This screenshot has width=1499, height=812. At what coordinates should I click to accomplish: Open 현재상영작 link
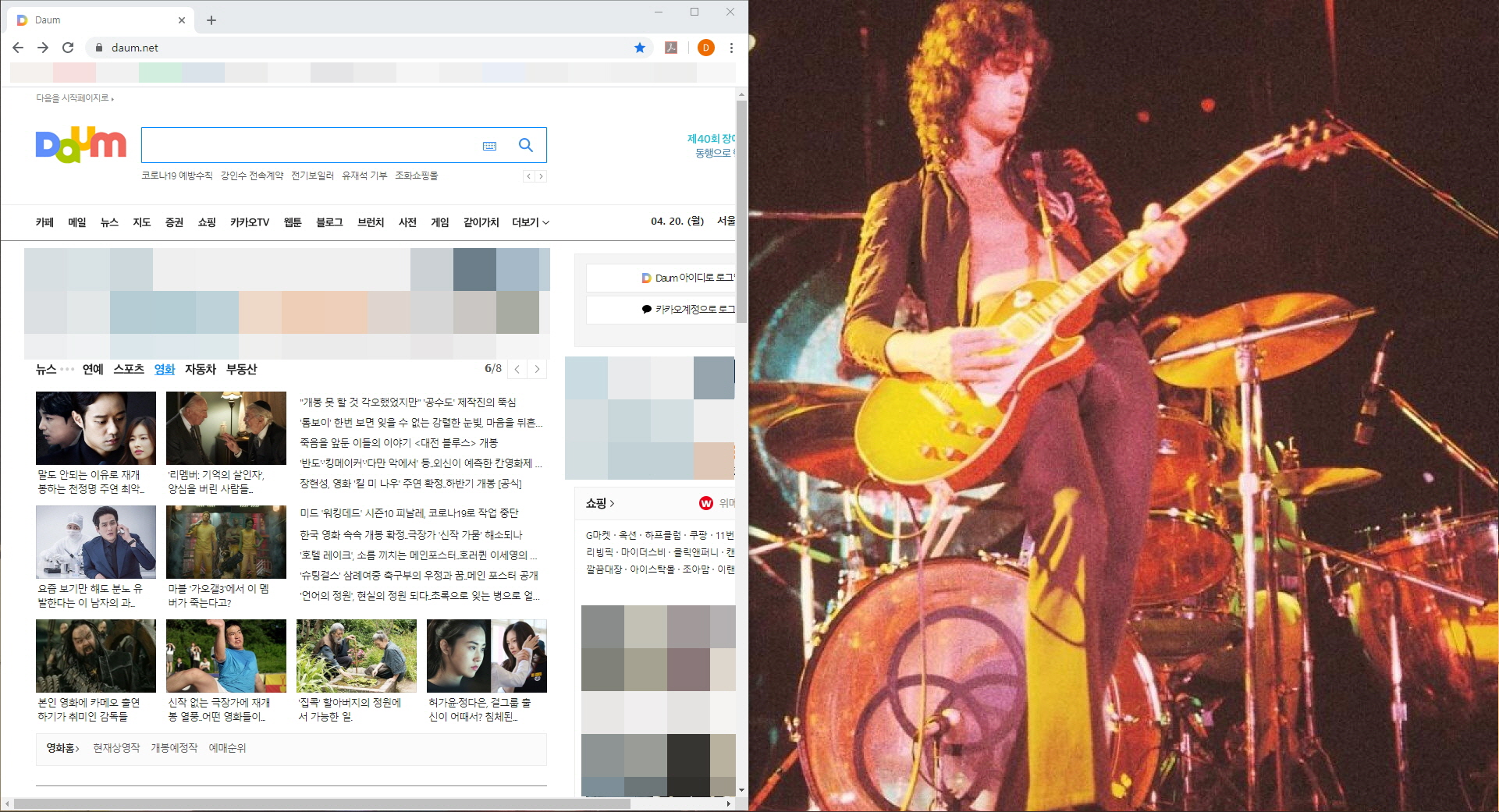[x=116, y=747]
